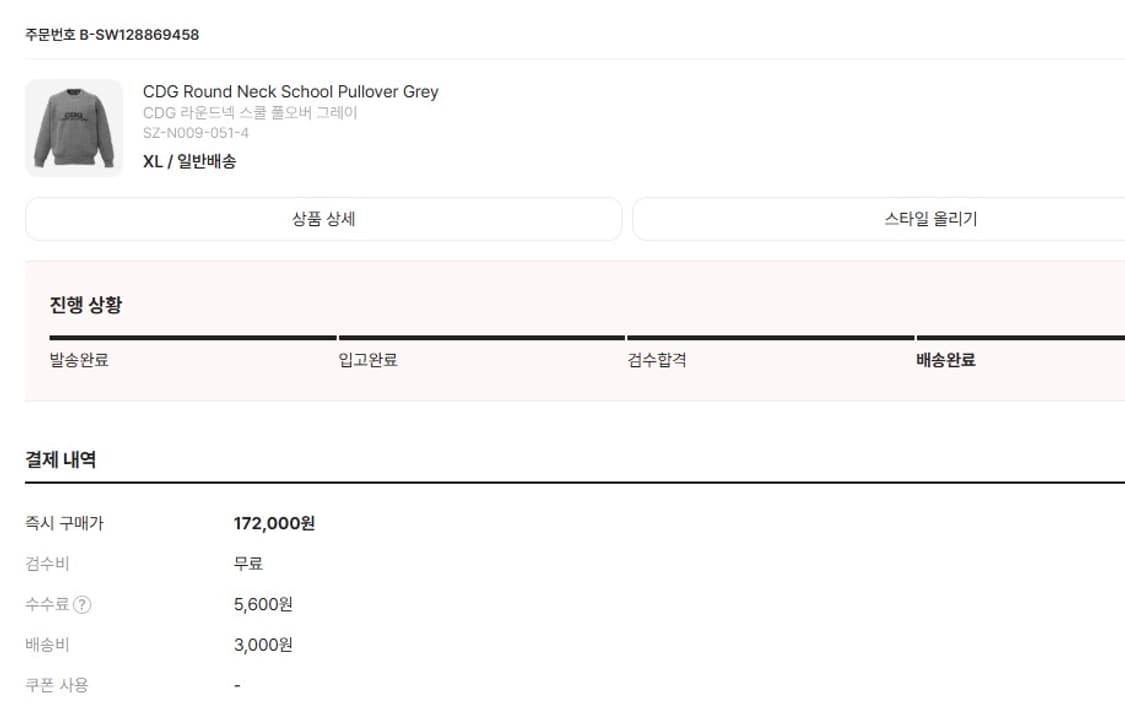Select the 발송완료 progress step

(79, 360)
